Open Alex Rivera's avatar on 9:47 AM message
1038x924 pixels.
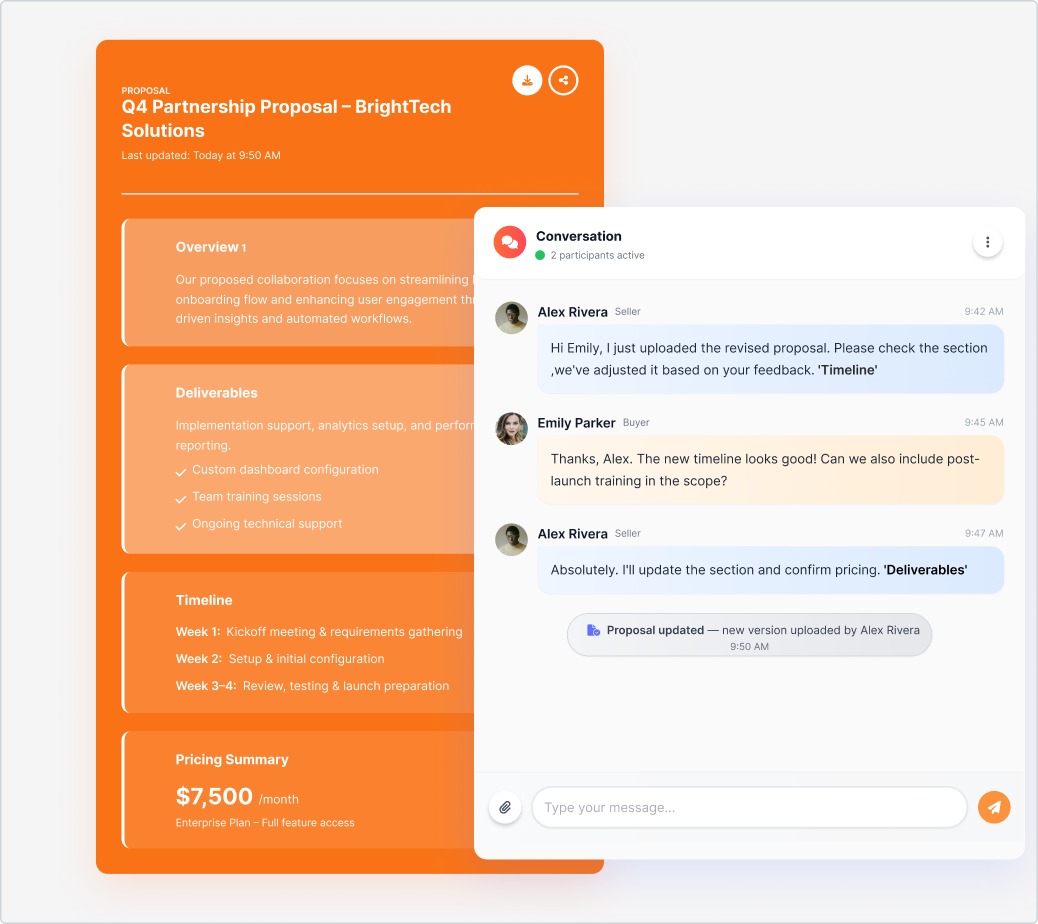tap(511, 539)
